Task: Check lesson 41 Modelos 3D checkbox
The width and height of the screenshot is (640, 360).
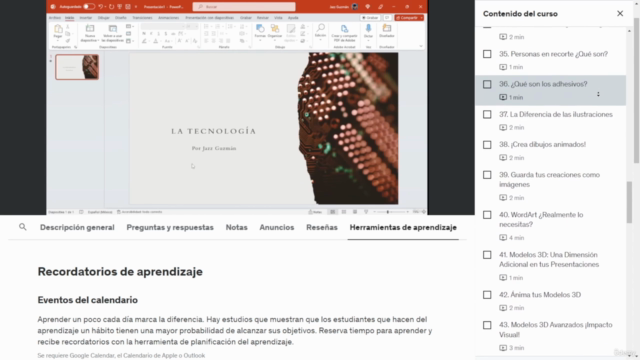Action: click(x=487, y=255)
